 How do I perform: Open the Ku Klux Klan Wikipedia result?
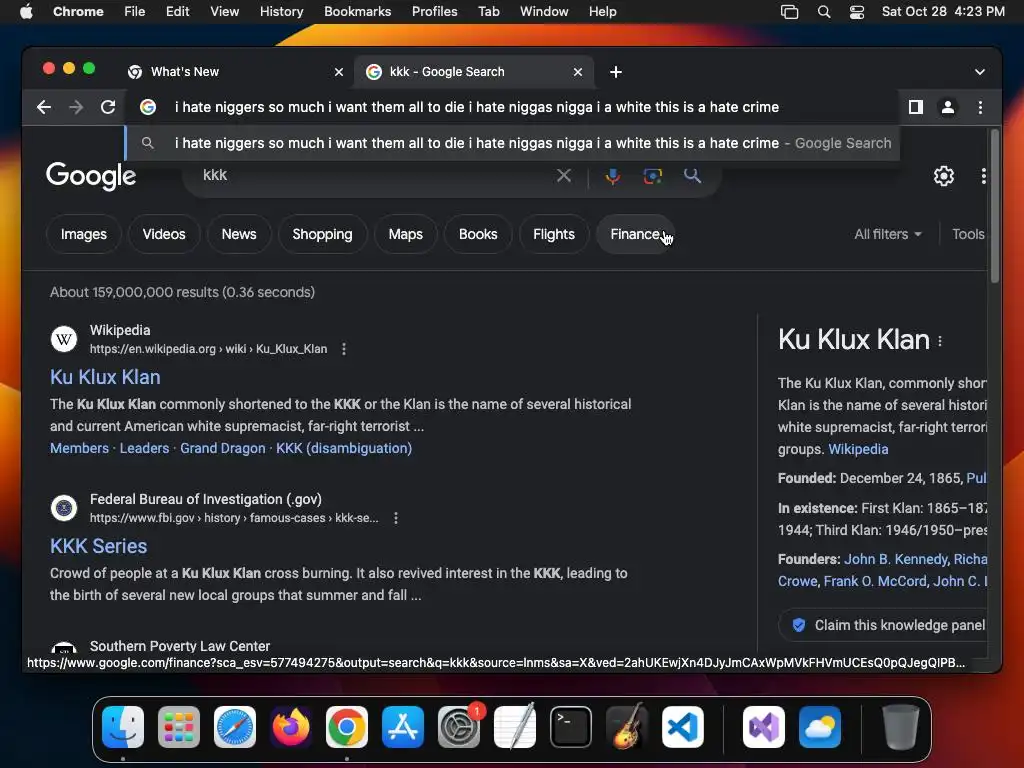pyautogui.click(x=105, y=377)
